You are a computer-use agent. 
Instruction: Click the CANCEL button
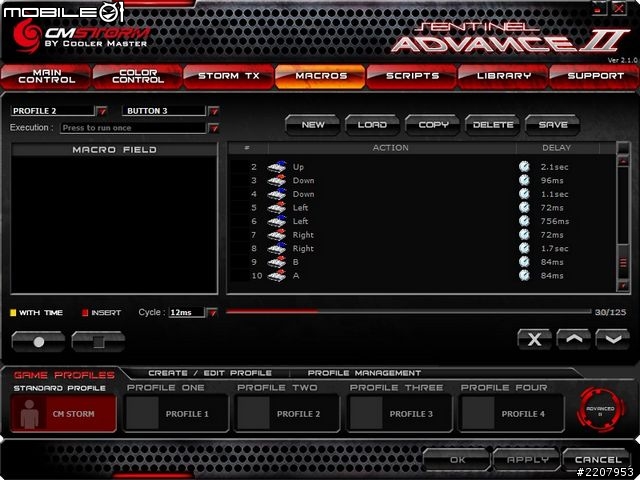click(x=597, y=460)
